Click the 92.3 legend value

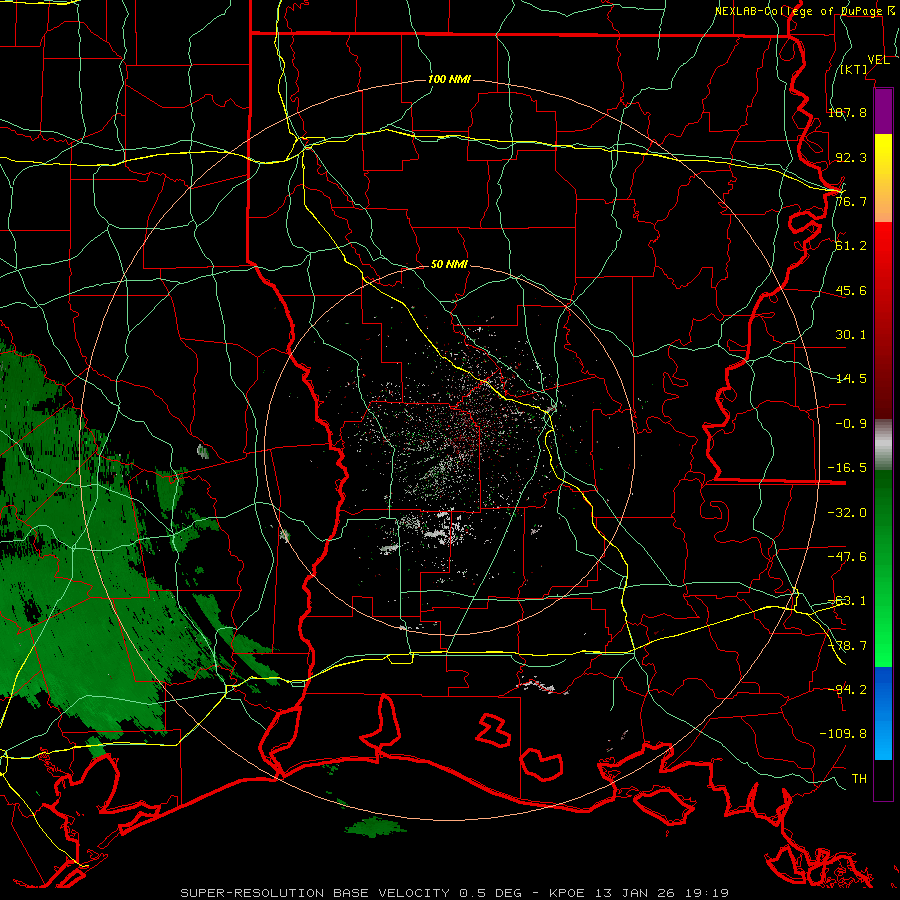pos(851,157)
